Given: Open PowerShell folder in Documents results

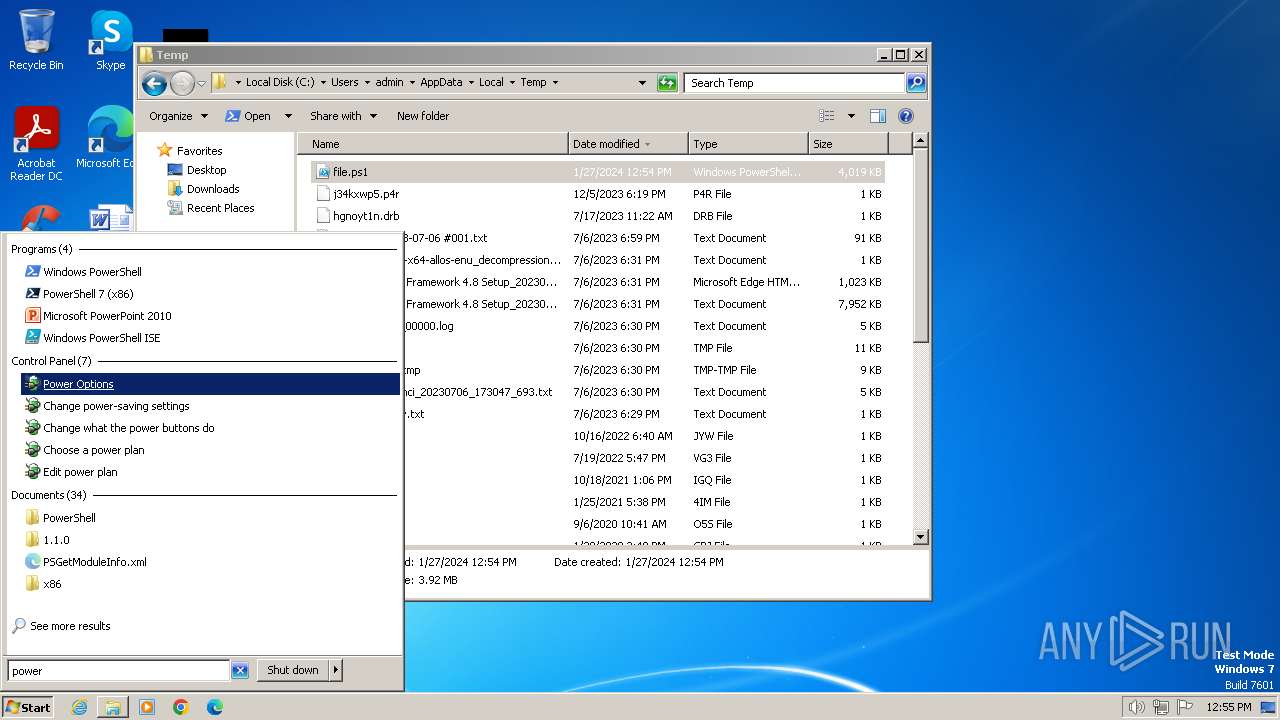Looking at the screenshot, I should 69,518.
